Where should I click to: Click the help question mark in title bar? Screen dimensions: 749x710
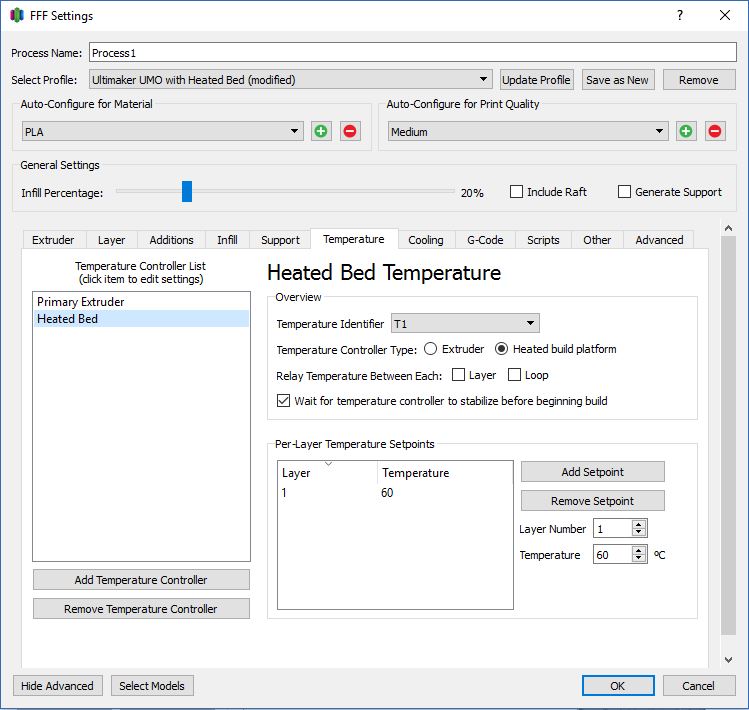pyautogui.click(x=680, y=16)
